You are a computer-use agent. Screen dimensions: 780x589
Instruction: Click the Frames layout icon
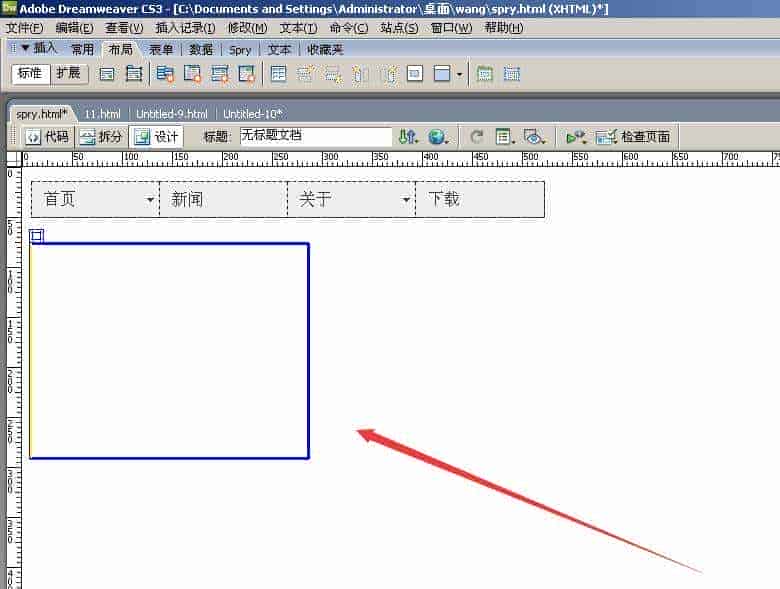(442, 74)
